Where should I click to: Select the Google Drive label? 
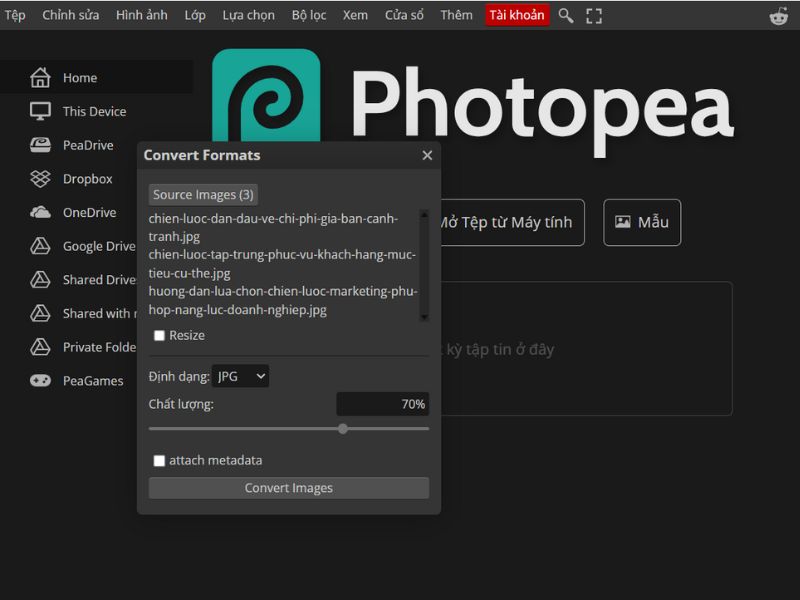coord(99,246)
